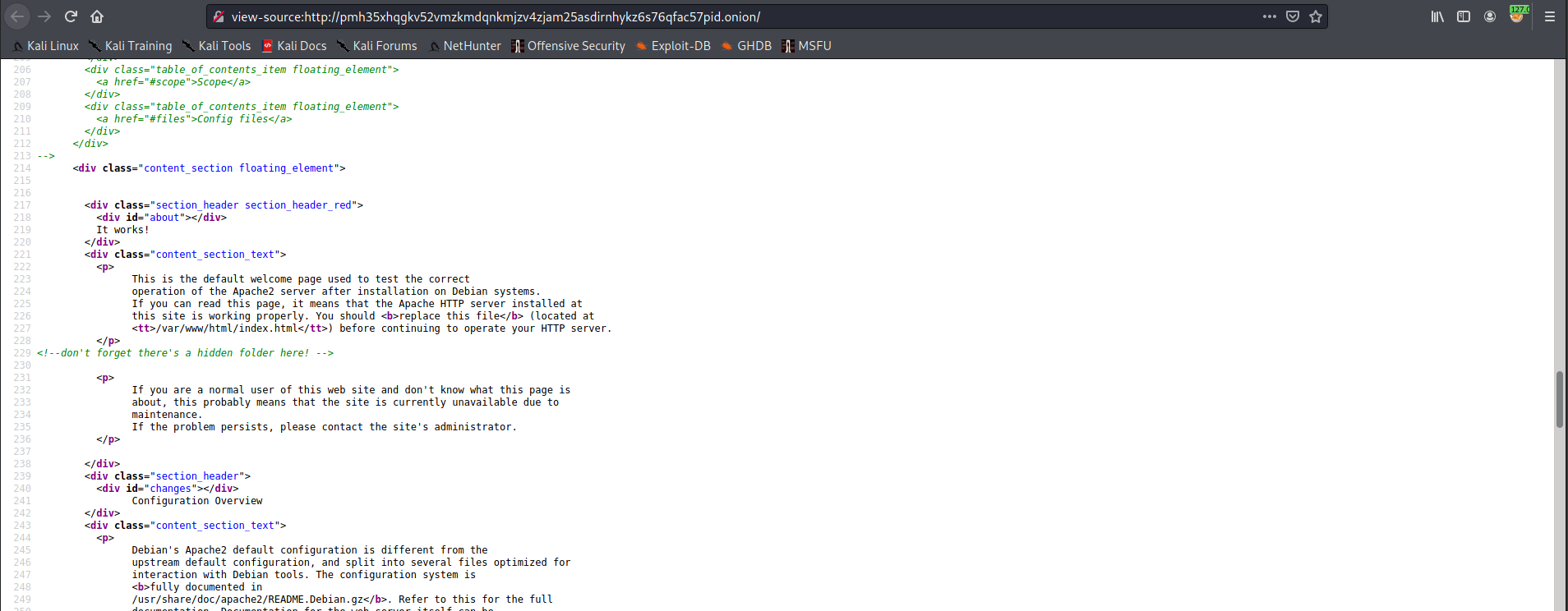Save page to Pocket

1293,16
